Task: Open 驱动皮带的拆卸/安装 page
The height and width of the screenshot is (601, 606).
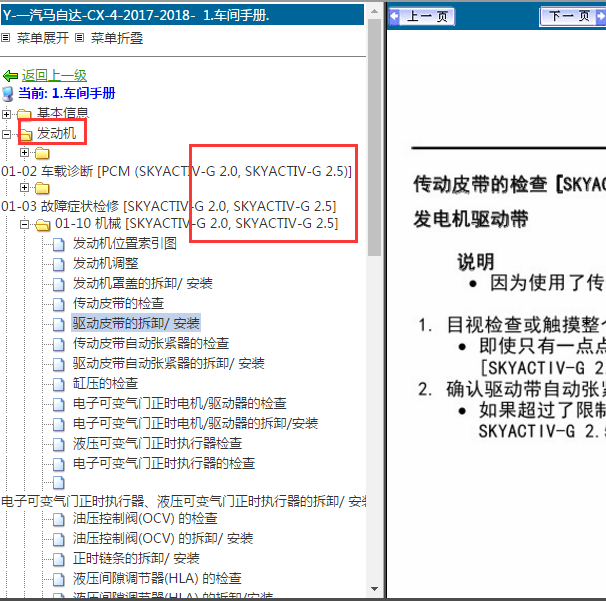Action: pyautogui.click(x=136, y=323)
